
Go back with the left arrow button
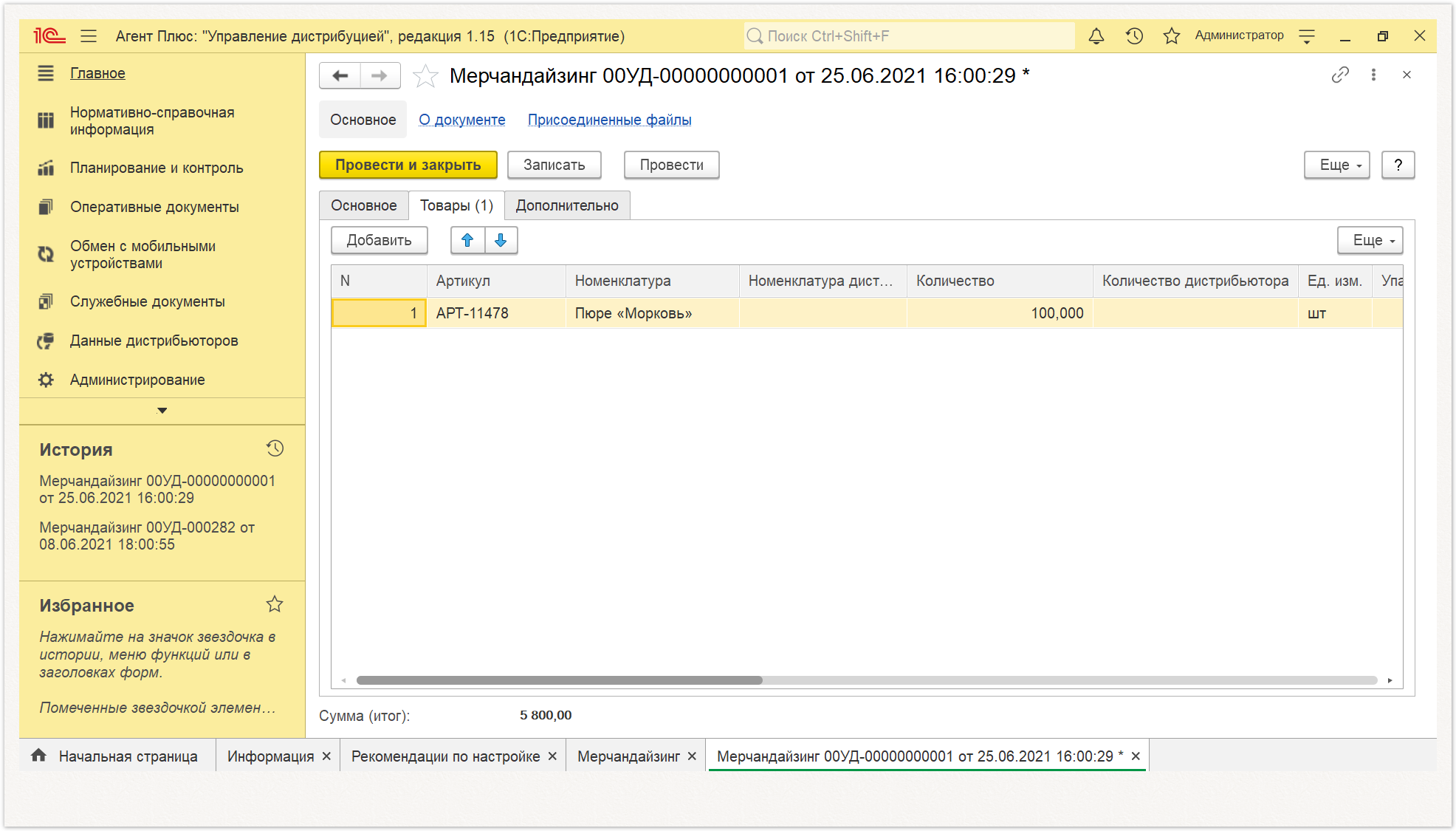click(340, 75)
